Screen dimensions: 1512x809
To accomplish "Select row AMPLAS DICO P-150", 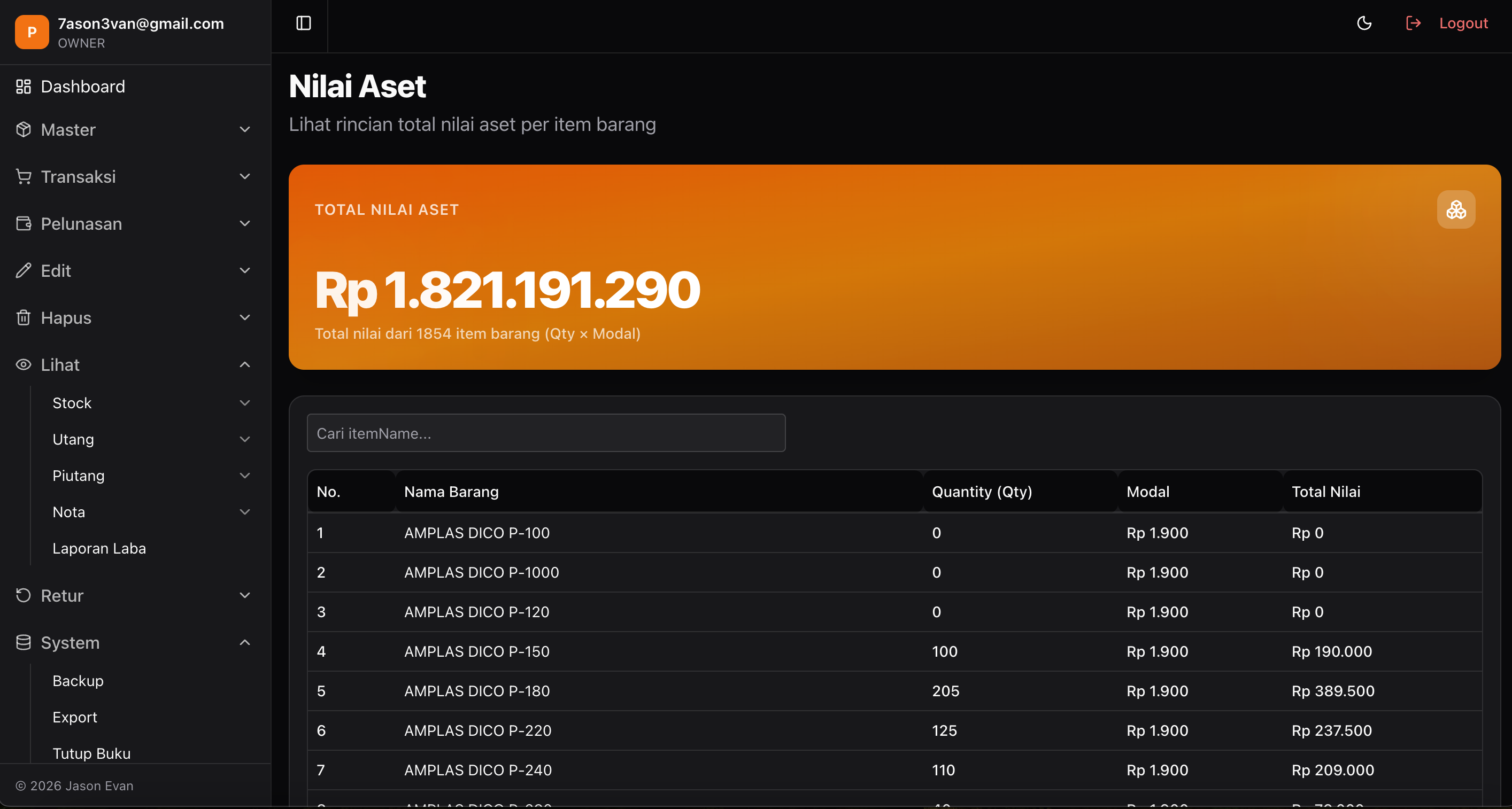I will coord(894,651).
